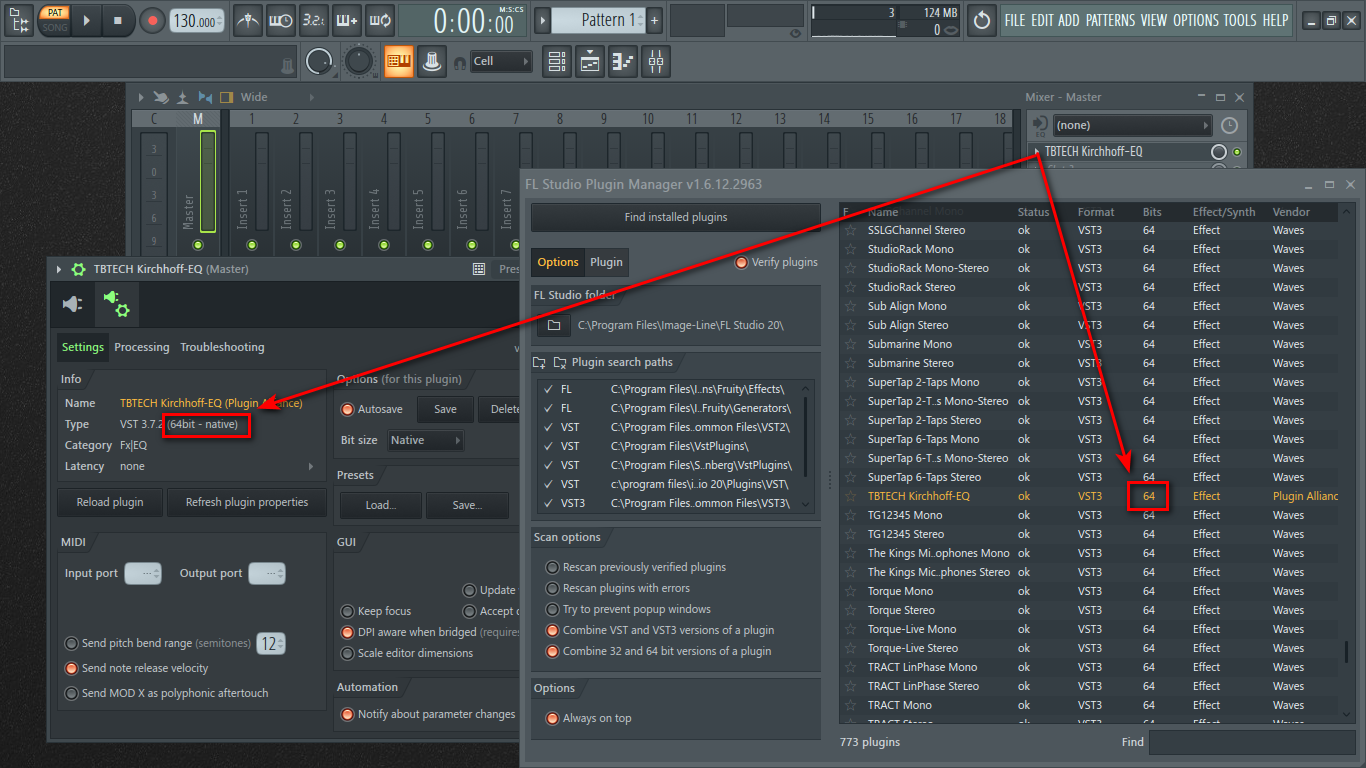Toggle the metronome in the top toolbar
Image resolution: width=1366 pixels, height=768 pixels.
(248, 20)
